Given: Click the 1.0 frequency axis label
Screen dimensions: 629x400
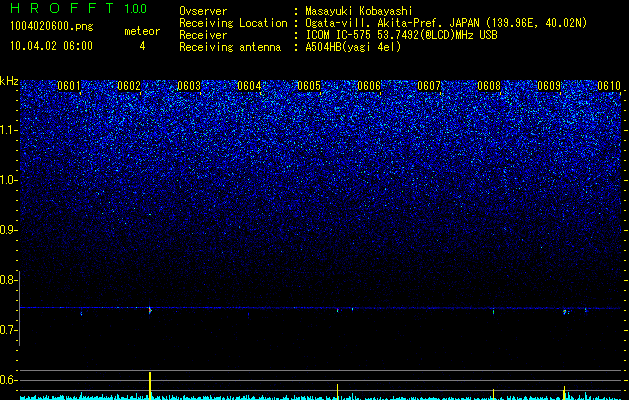Looking at the screenshot, I should tap(8, 180).
